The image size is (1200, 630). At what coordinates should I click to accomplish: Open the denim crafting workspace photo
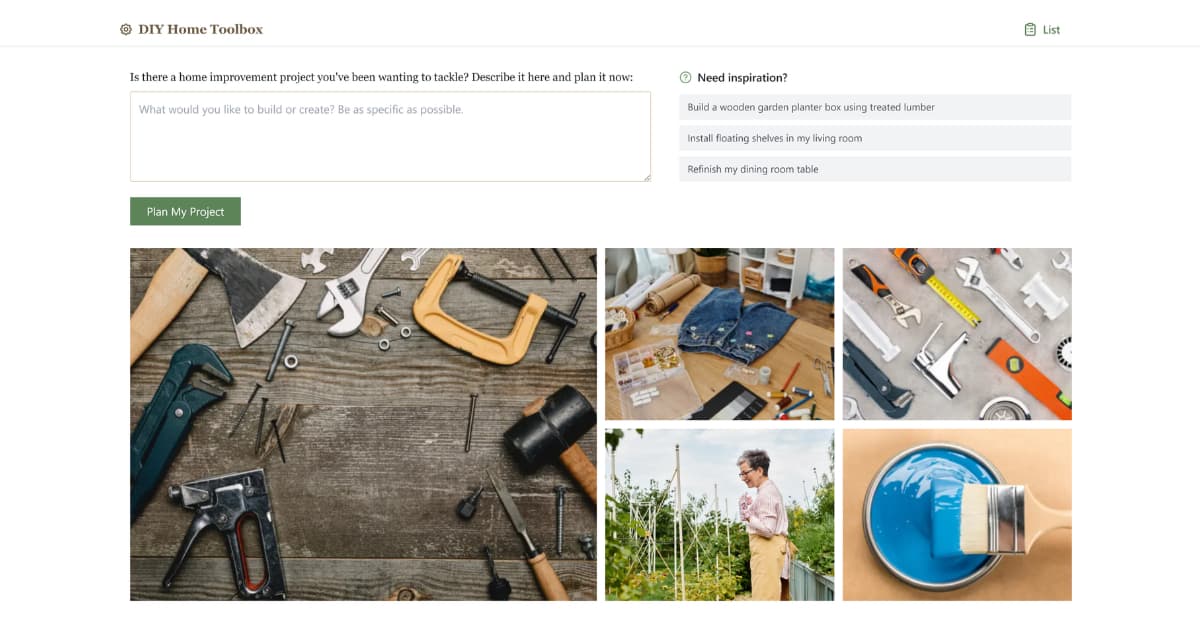(719, 333)
